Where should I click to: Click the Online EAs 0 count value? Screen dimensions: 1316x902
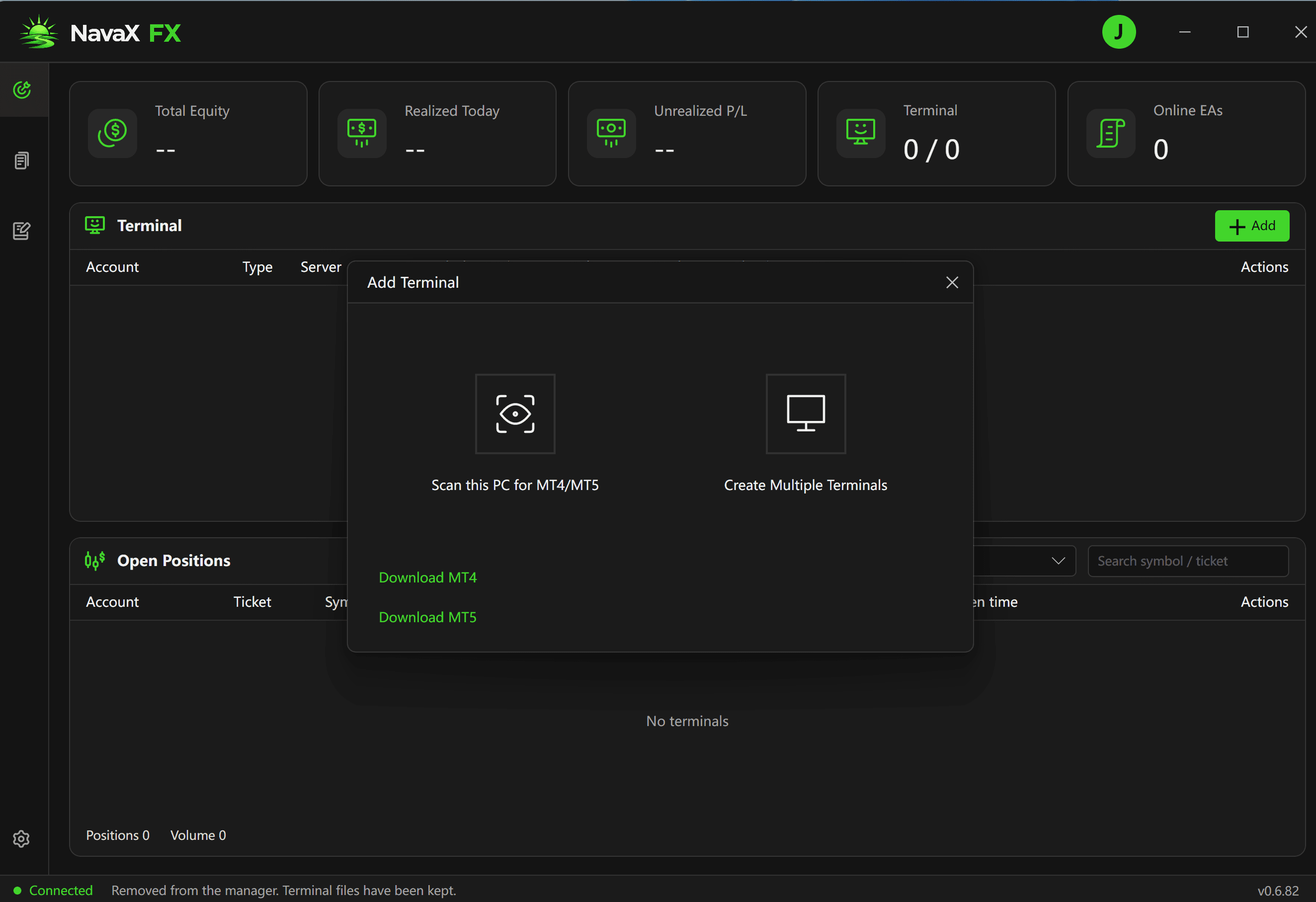(x=1161, y=150)
